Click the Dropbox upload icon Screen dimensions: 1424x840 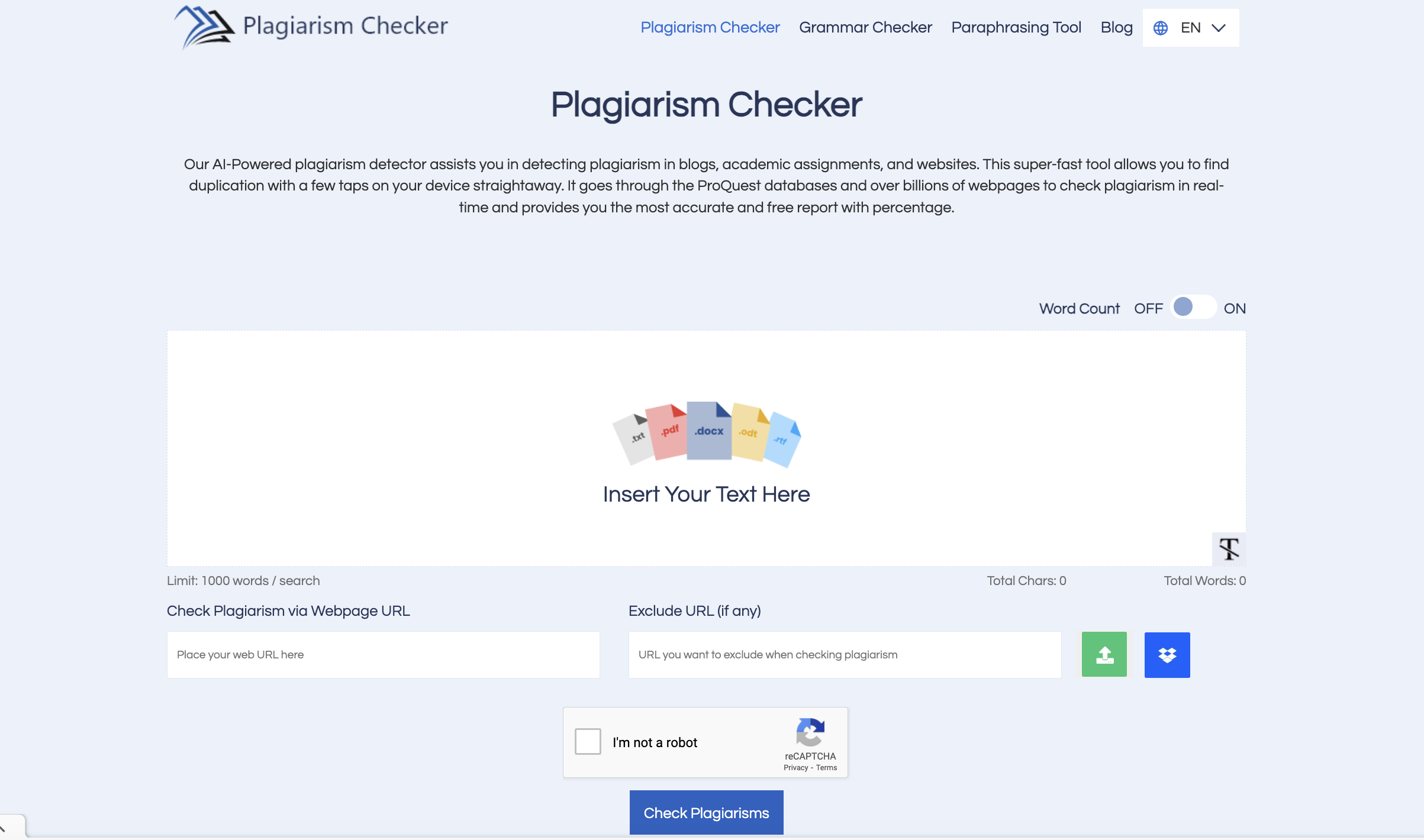[x=1167, y=654]
